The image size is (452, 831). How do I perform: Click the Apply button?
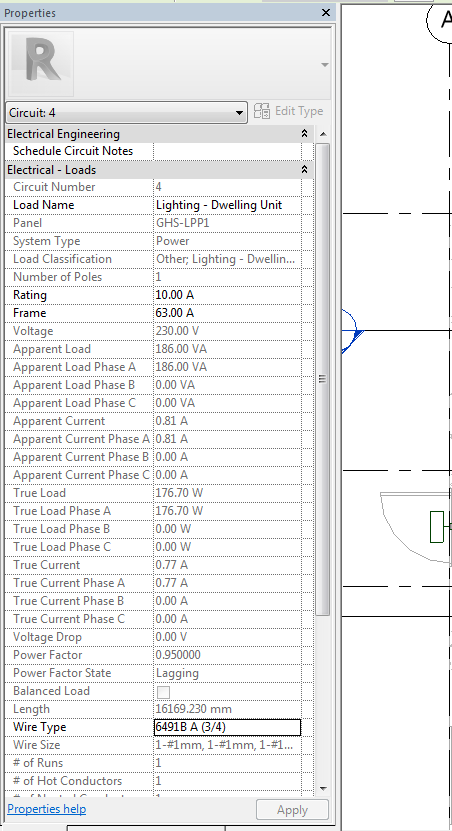pyautogui.click(x=292, y=810)
